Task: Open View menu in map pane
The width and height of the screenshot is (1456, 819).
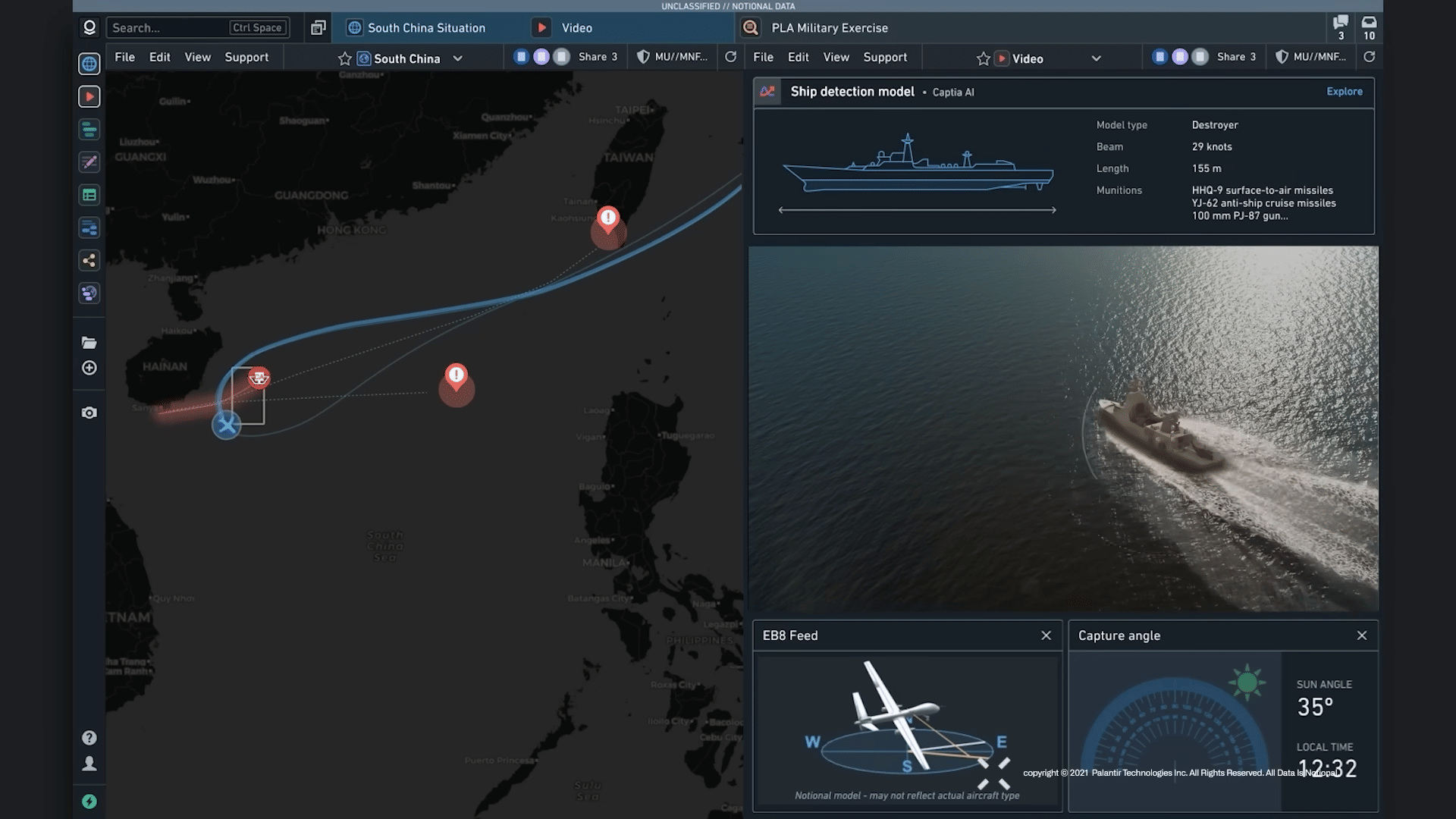Action: click(x=197, y=57)
